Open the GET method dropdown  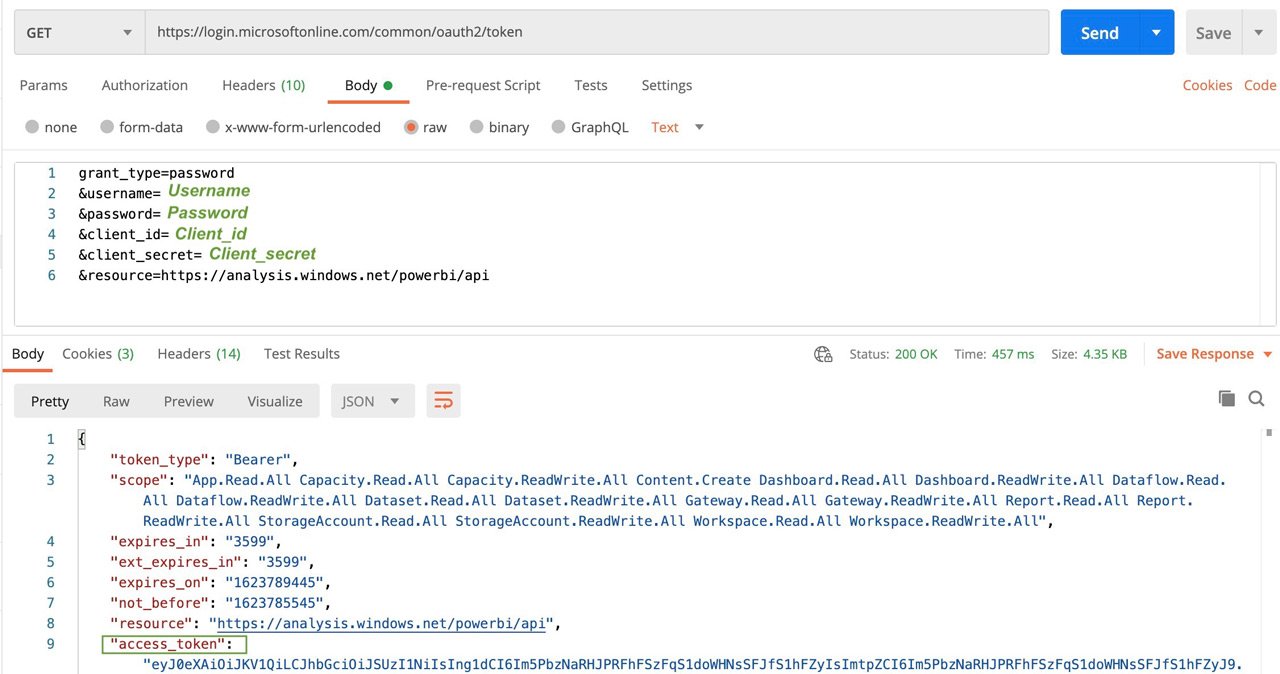(80, 32)
